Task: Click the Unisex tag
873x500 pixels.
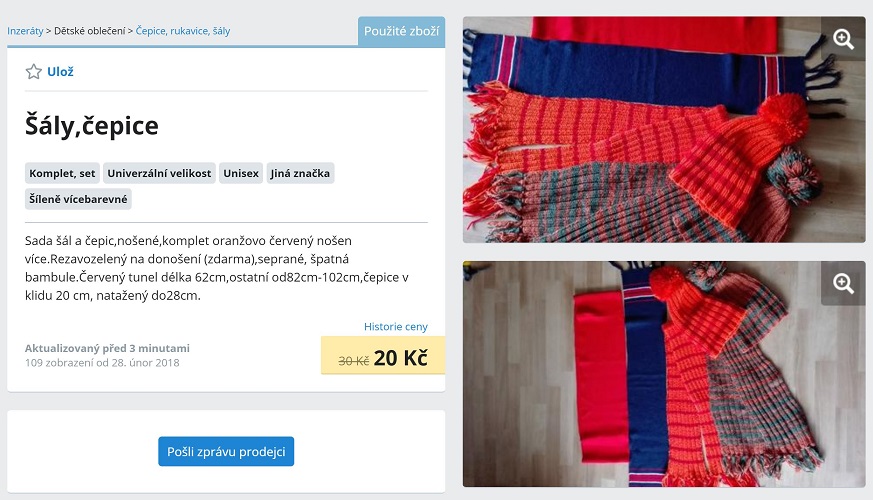Action: click(241, 173)
